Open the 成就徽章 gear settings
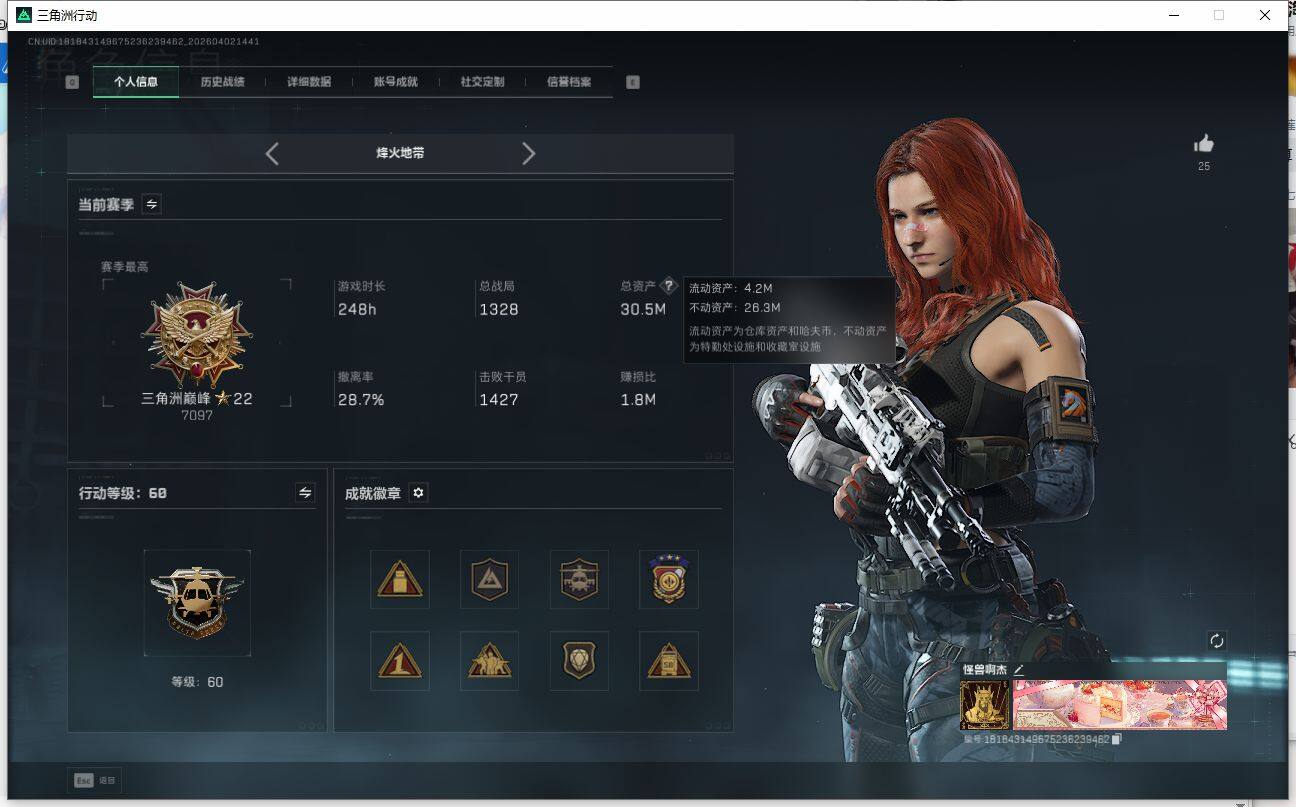 pos(419,493)
